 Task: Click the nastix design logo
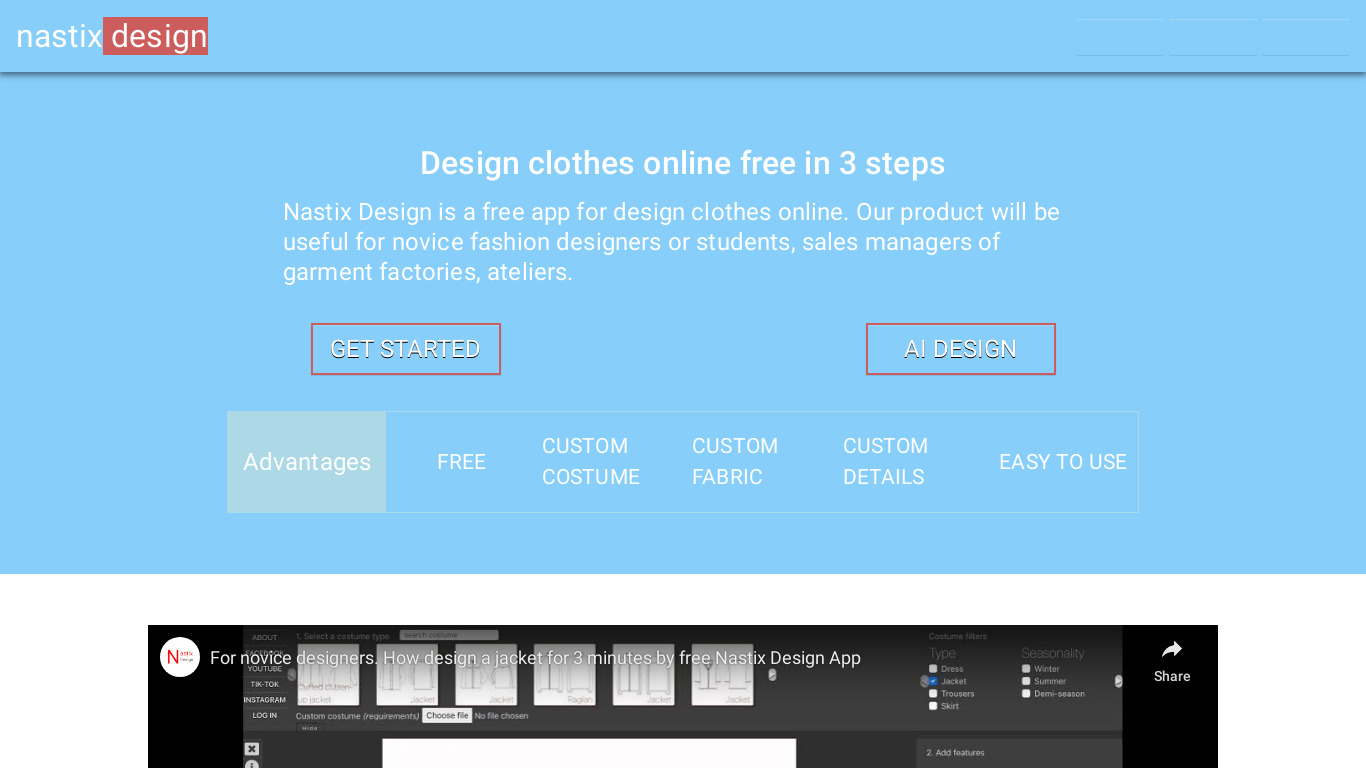112,37
